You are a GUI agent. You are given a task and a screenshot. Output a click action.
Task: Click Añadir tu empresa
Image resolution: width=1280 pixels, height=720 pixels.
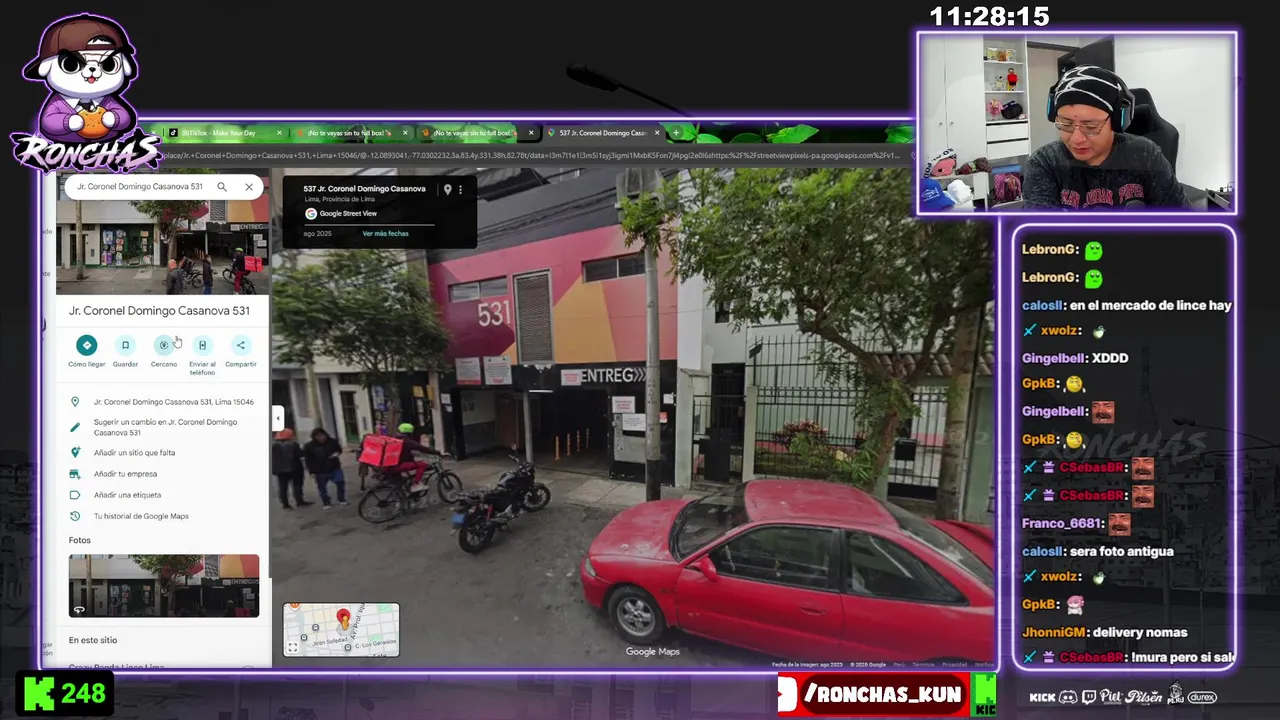pos(125,474)
